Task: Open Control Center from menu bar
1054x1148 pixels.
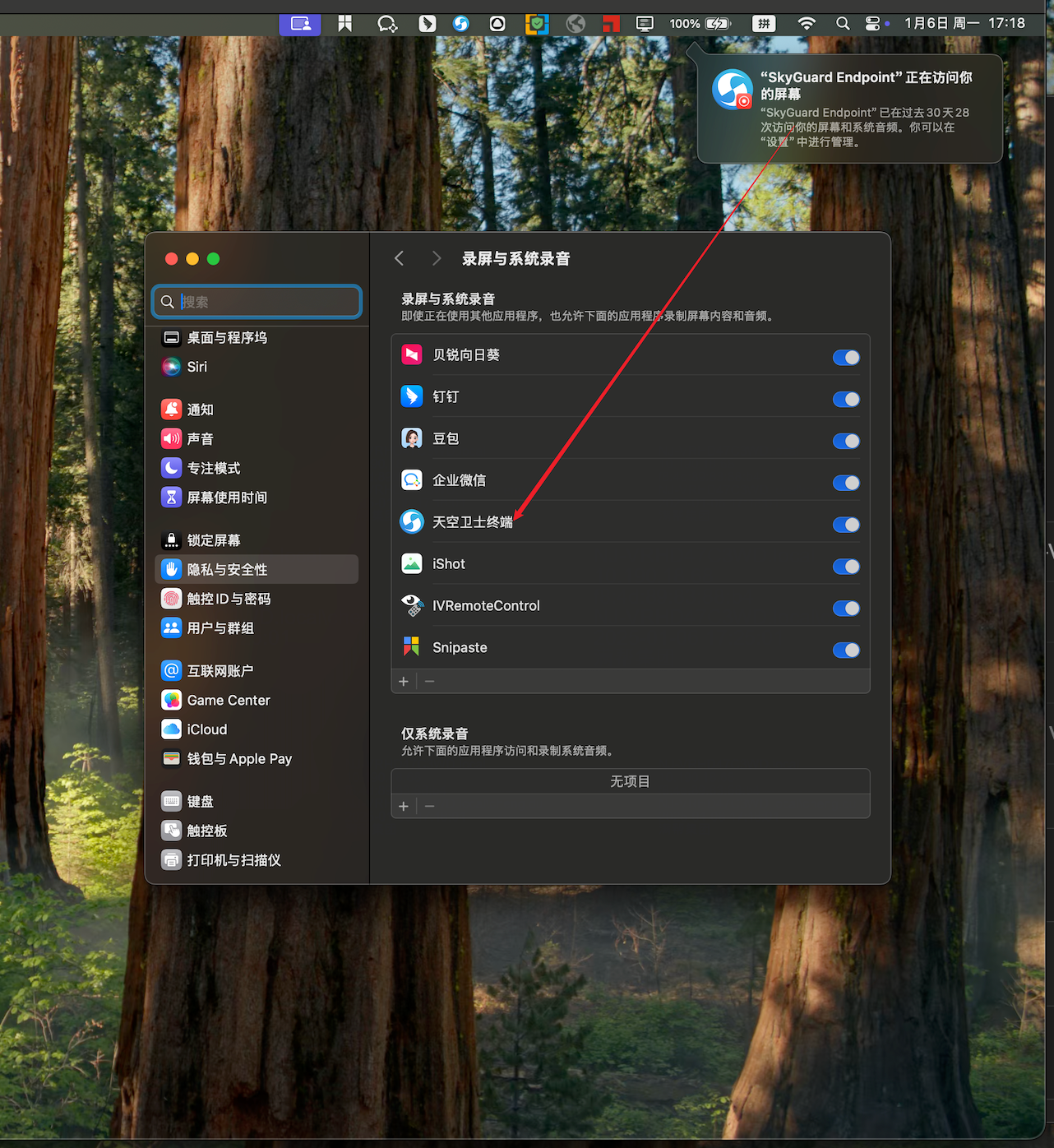Action: (873, 24)
